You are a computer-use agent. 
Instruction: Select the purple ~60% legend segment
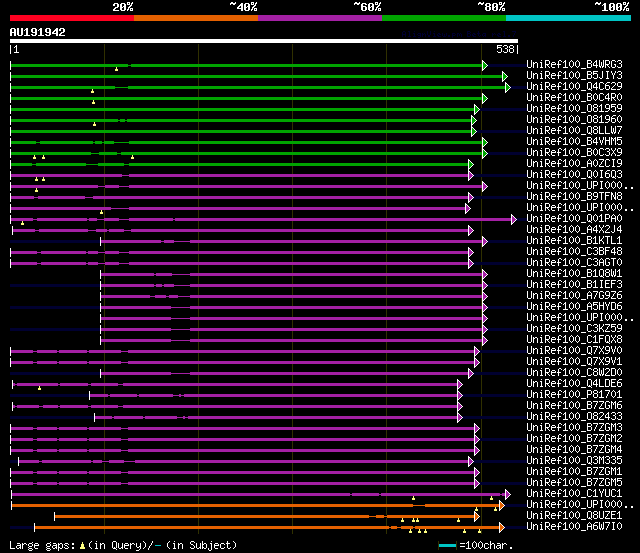coord(320,18)
